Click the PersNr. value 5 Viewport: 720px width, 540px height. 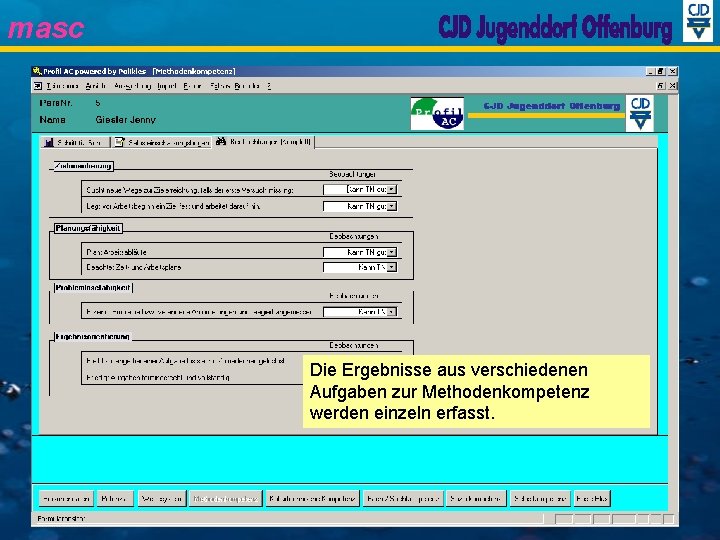[x=98, y=103]
